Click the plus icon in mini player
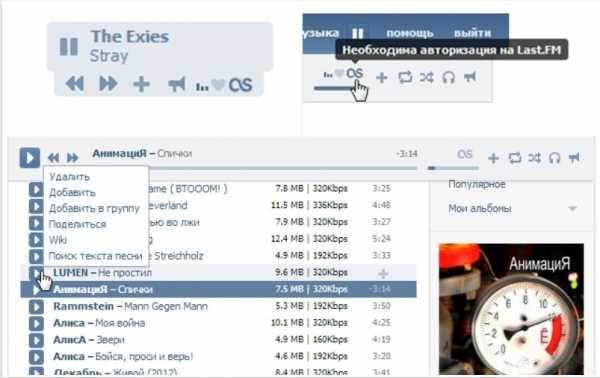The width and height of the screenshot is (600, 378). click(x=141, y=84)
